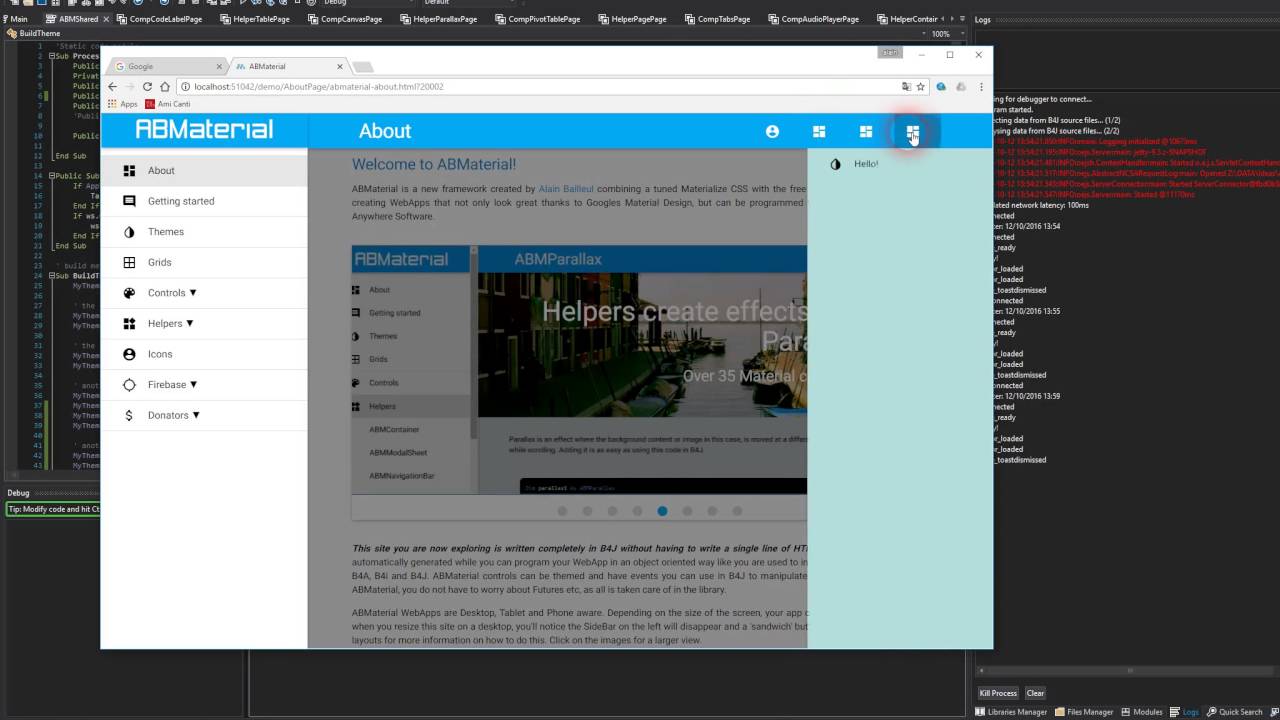
Task: Click the account person icon in the About navbar
Action: click(x=772, y=131)
